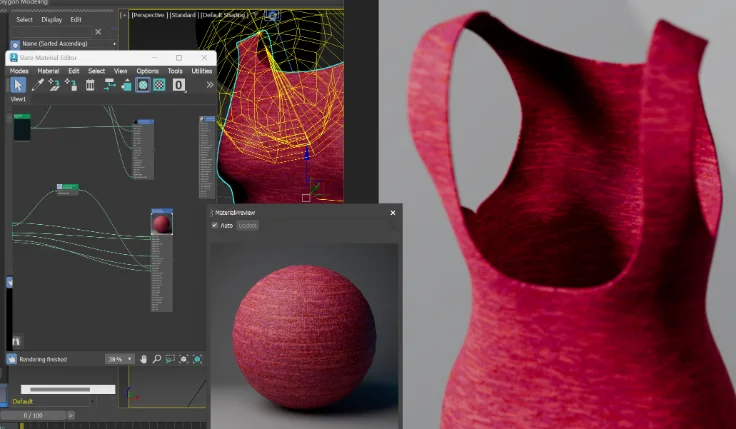This screenshot has height=429, width=736.
Task: Open the Material ID Channel flyout
Action: [179, 85]
